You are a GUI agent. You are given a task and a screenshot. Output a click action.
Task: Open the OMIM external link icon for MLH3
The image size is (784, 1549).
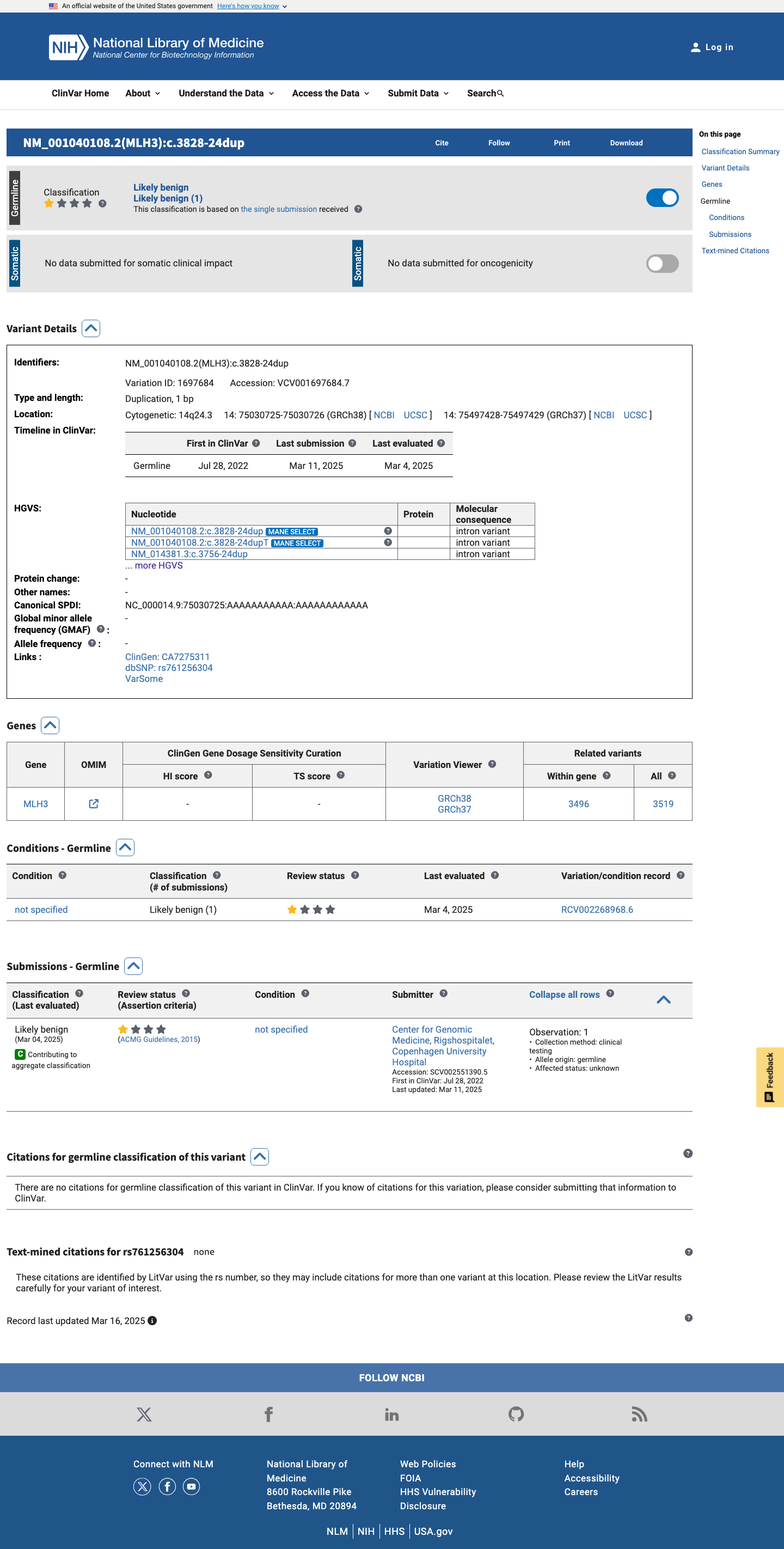coord(94,804)
